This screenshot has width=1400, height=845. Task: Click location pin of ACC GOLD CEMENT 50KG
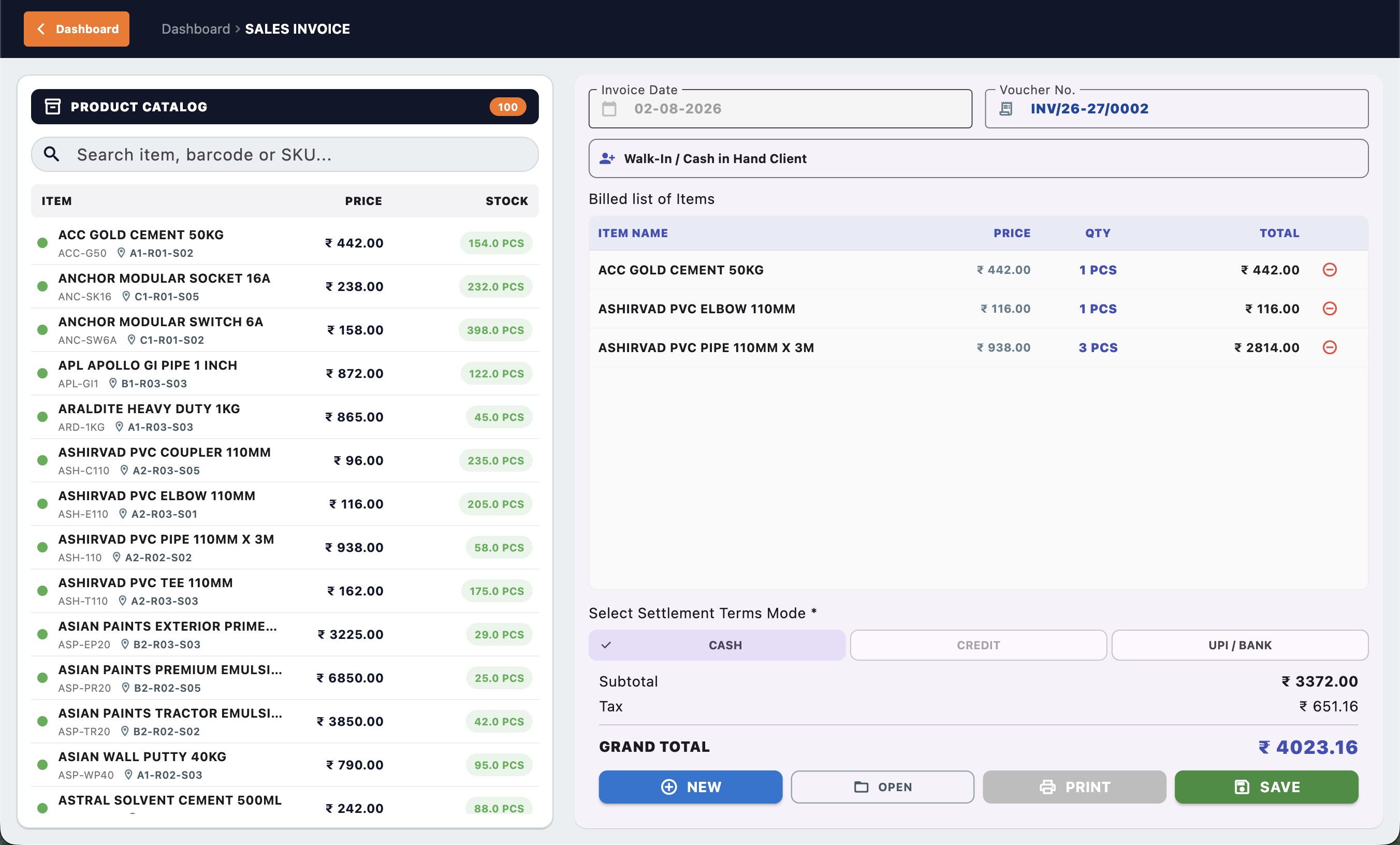121,253
